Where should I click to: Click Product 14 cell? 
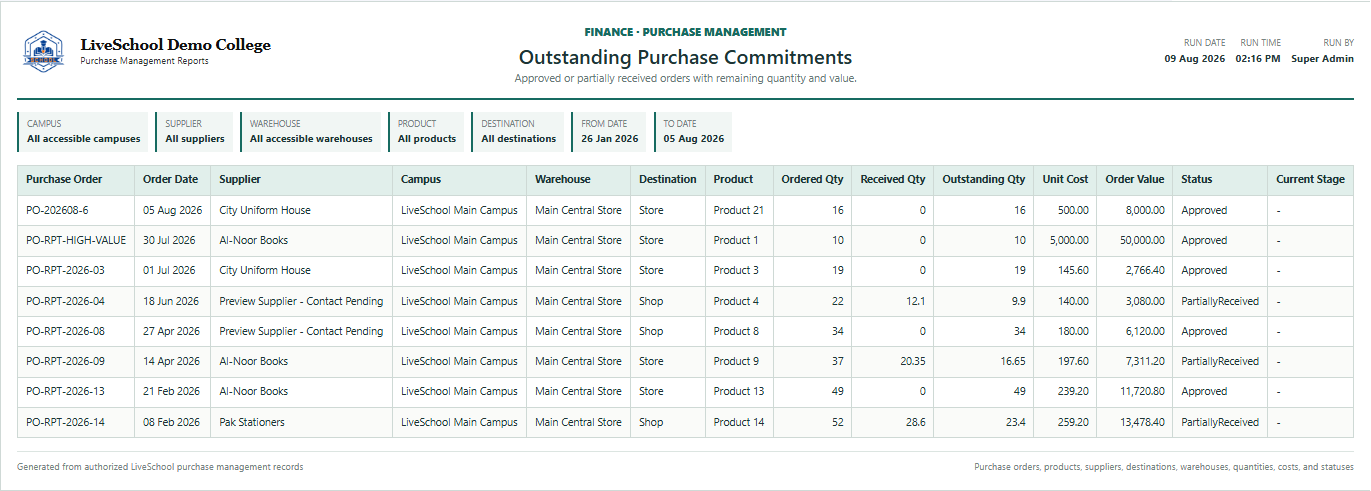click(739, 422)
